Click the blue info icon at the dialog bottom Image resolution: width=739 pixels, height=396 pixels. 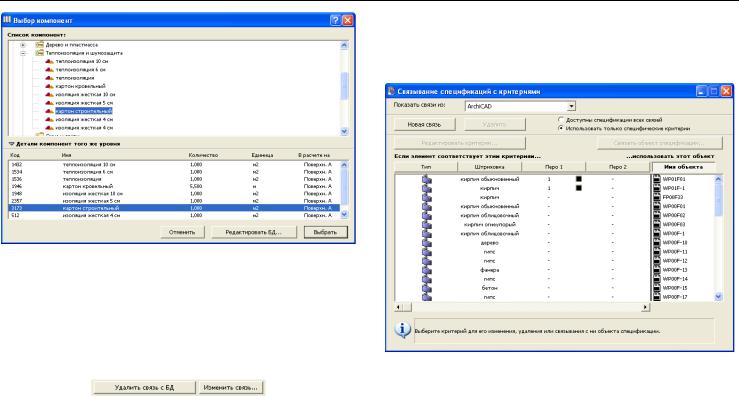tap(402, 330)
